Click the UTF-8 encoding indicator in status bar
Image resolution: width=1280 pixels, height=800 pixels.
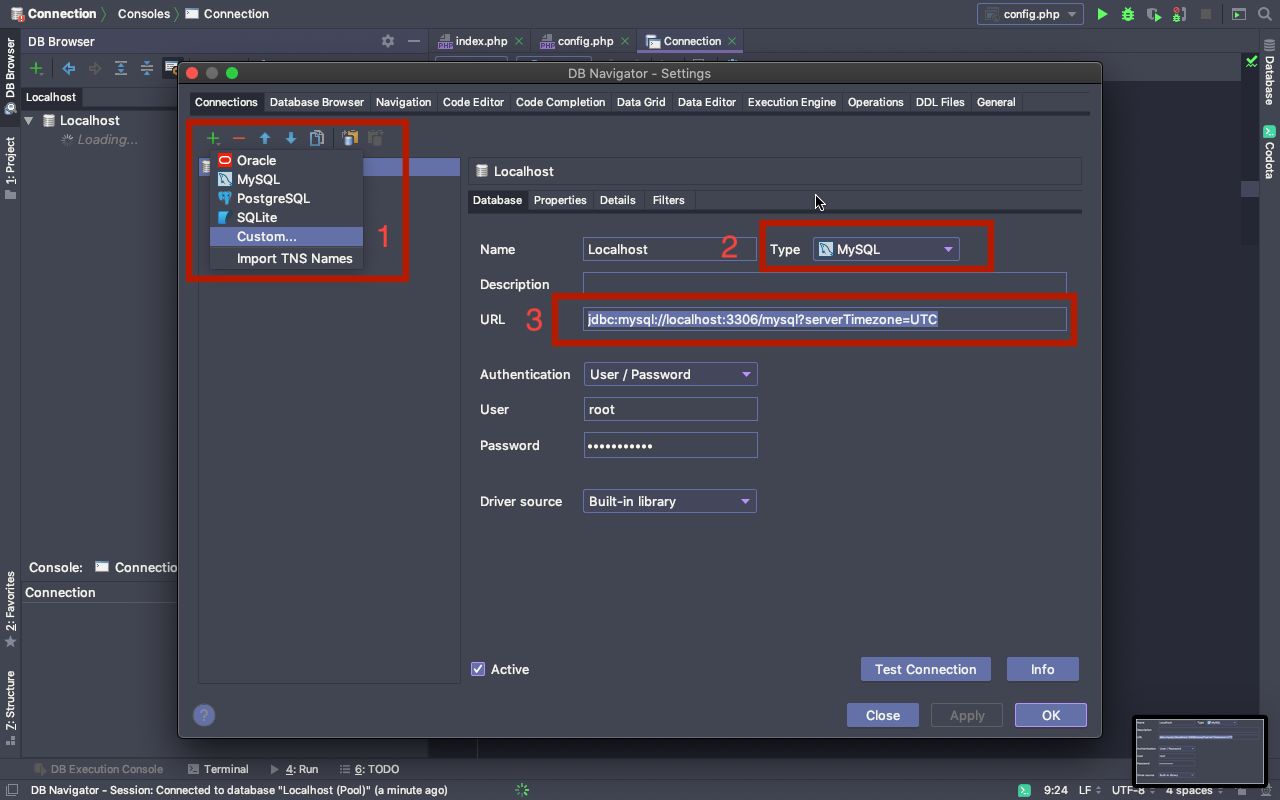click(1133, 790)
